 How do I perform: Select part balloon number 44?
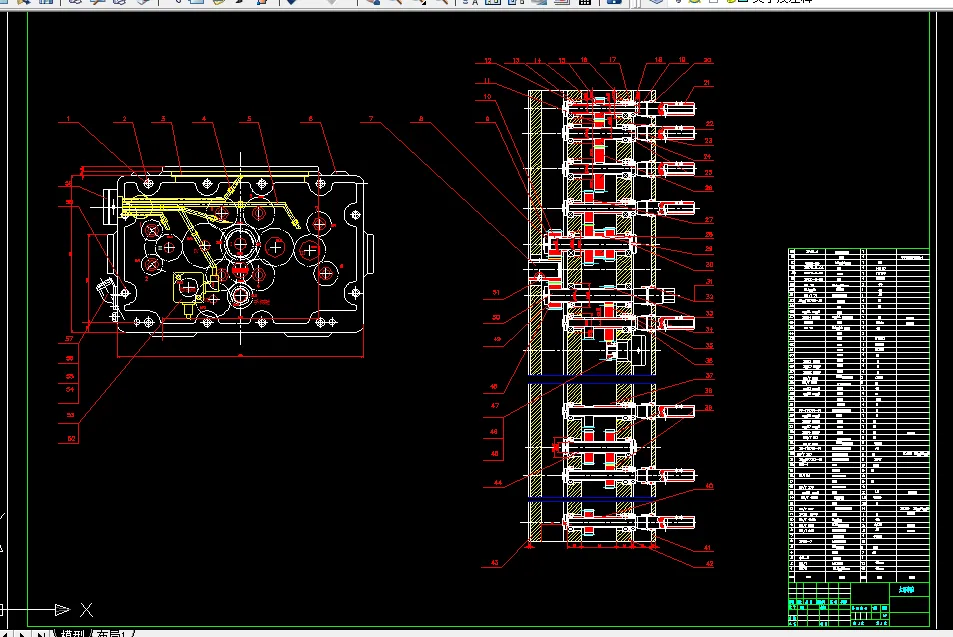(x=498, y=483)
